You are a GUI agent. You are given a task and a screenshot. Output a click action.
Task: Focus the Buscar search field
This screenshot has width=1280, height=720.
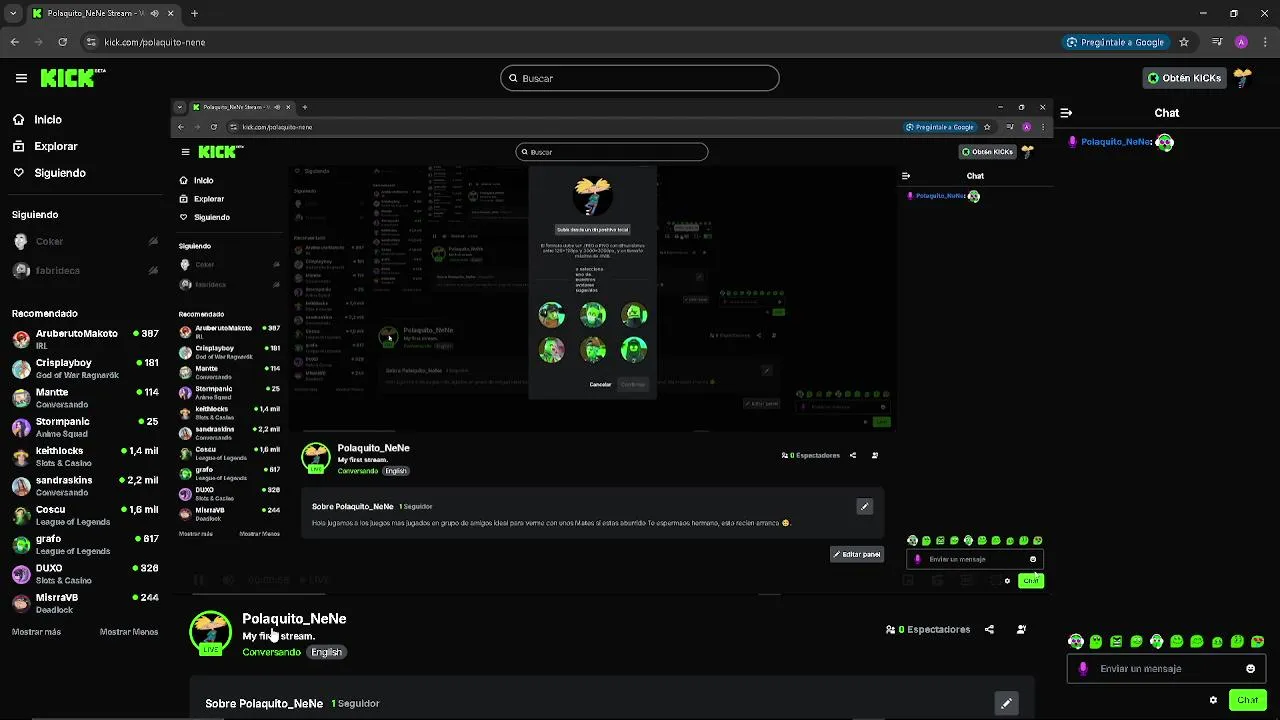(640, 78)
